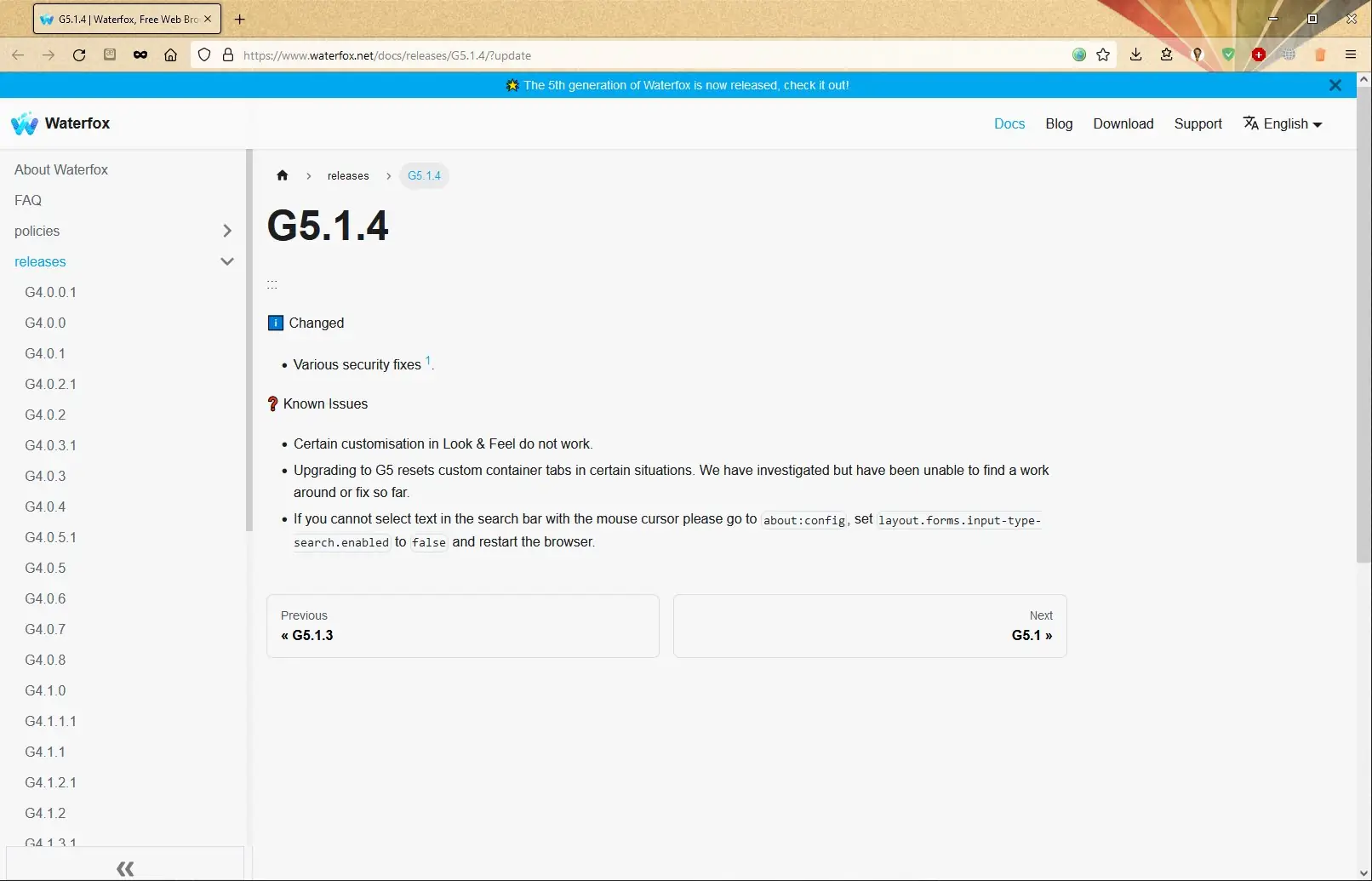
Task: Click the page vertical scrollbar thumb
Action: coord(1363,325)
